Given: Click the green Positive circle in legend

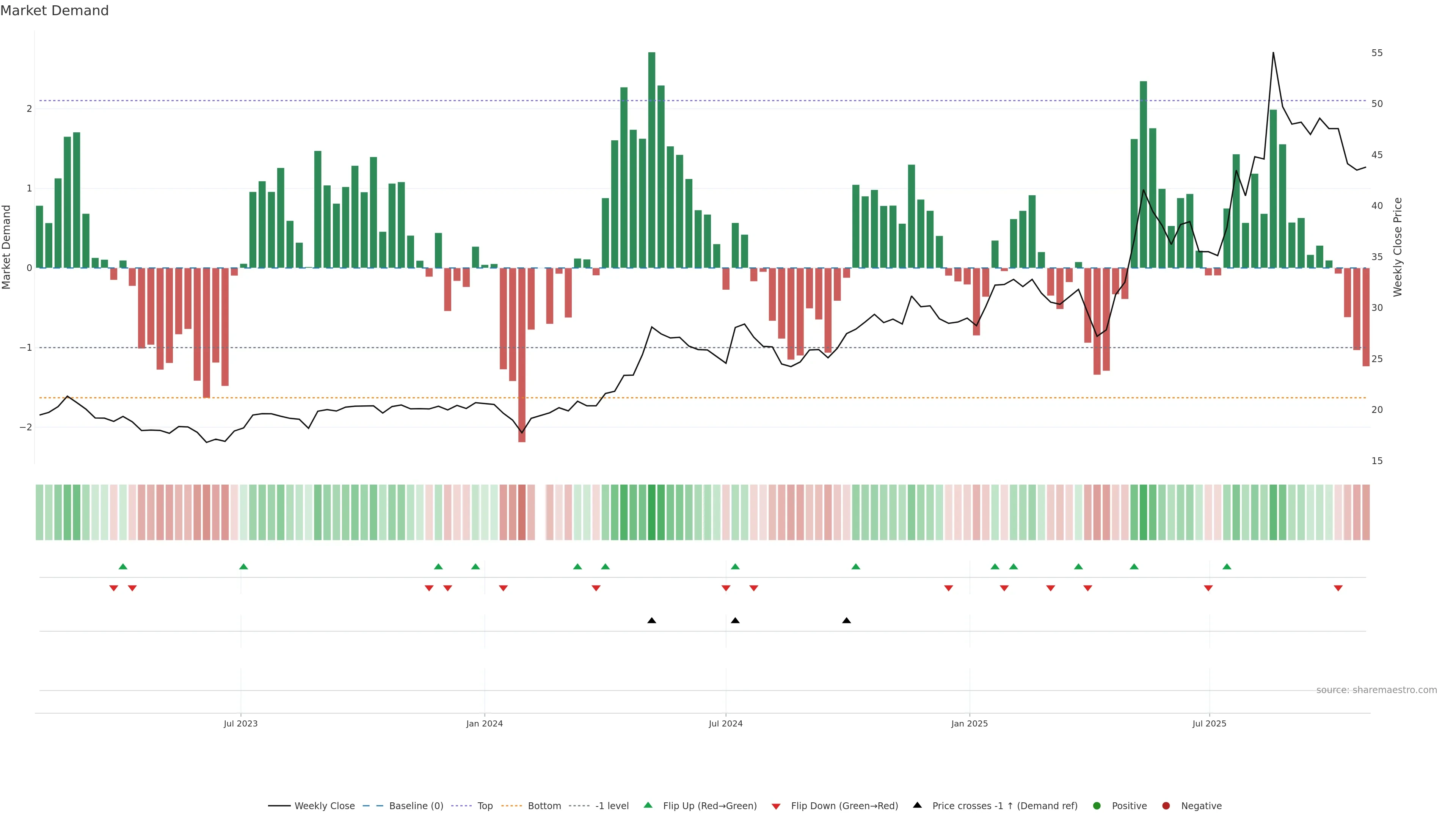Looking at the screenshot, I should coord(1097,805).
